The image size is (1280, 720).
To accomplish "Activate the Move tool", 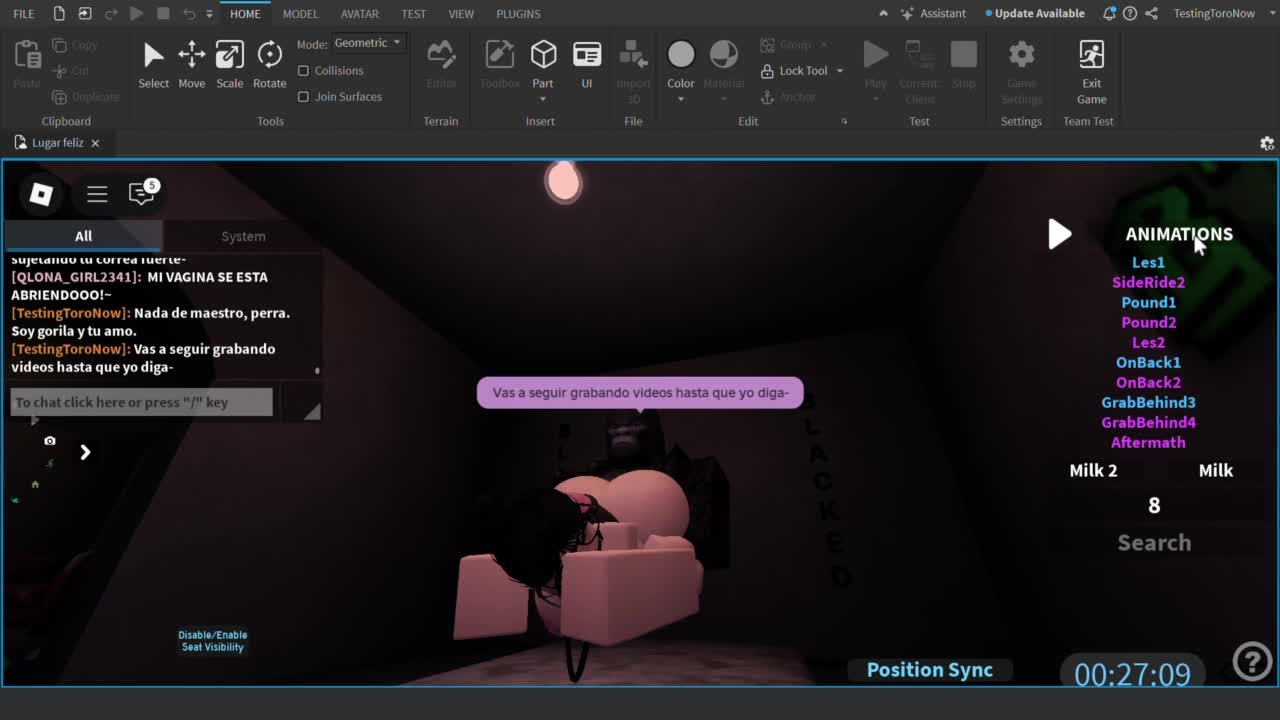I will pos(191,55).
